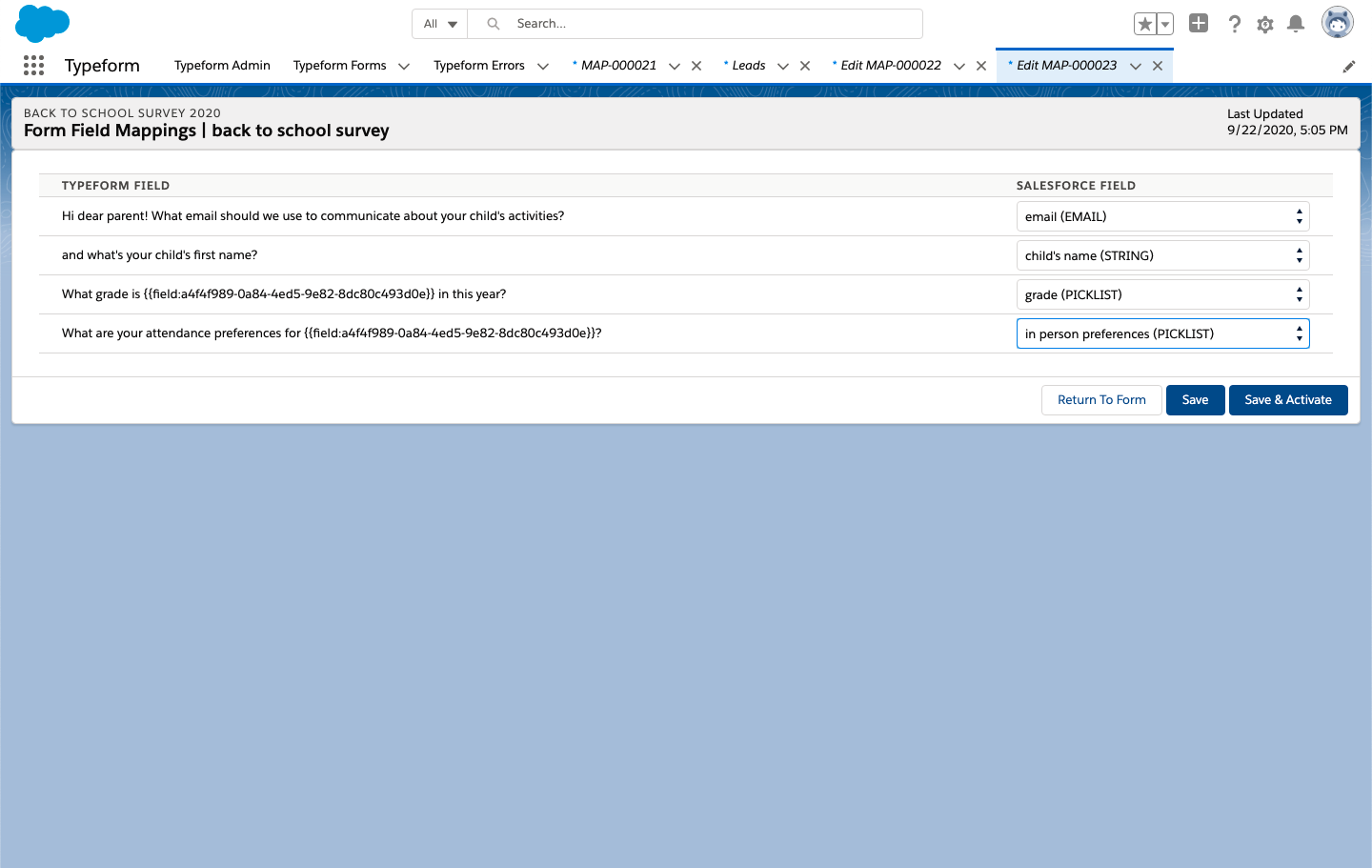Screen dimensions: 1372x868
Task: Open the user profile avatar
Action: (x=1338, y=23)
